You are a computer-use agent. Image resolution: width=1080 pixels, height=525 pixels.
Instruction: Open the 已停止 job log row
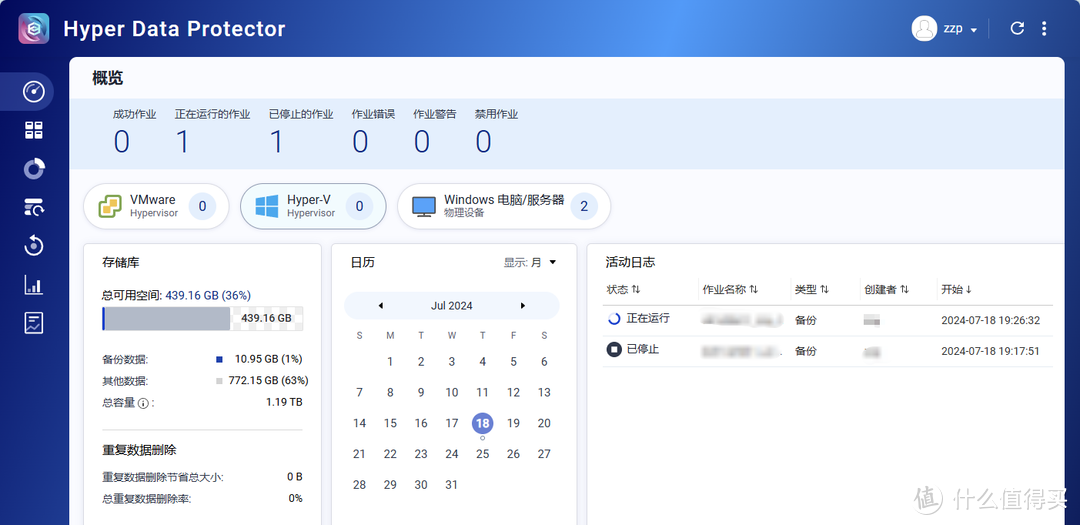827,351
